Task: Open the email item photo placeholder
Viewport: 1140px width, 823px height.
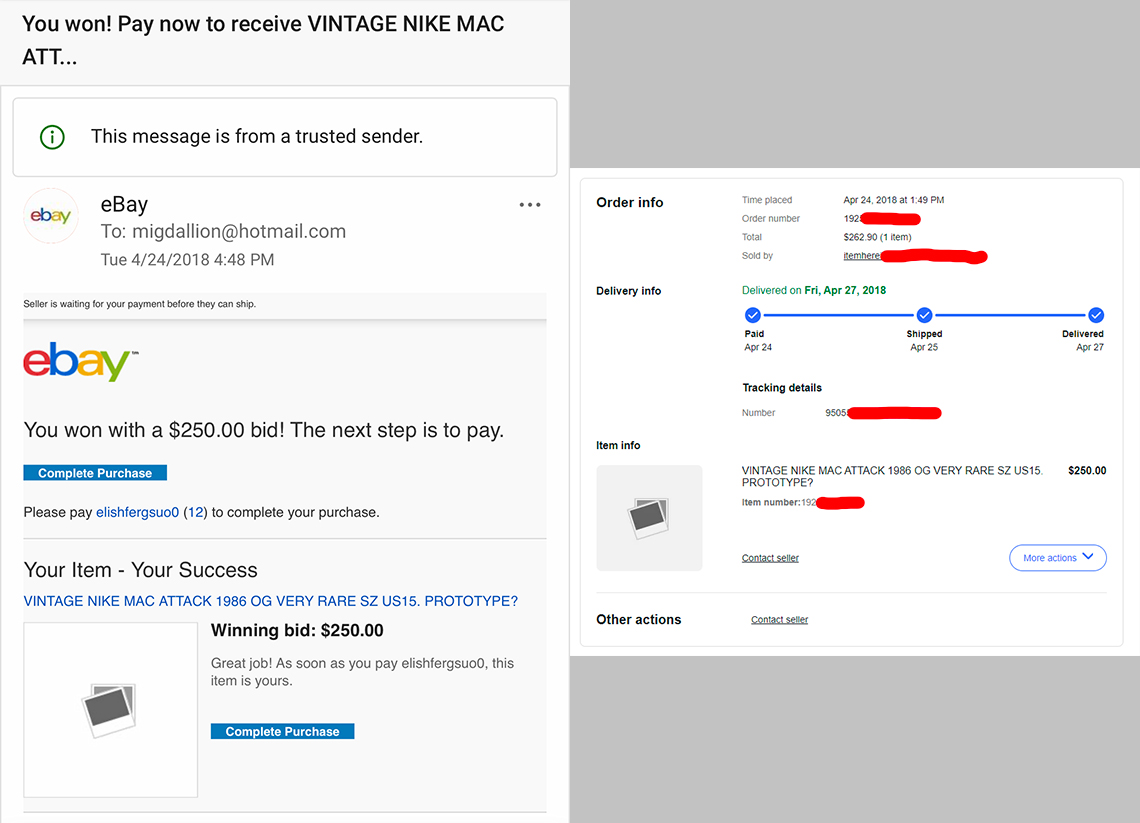Action: pos(110,710)
